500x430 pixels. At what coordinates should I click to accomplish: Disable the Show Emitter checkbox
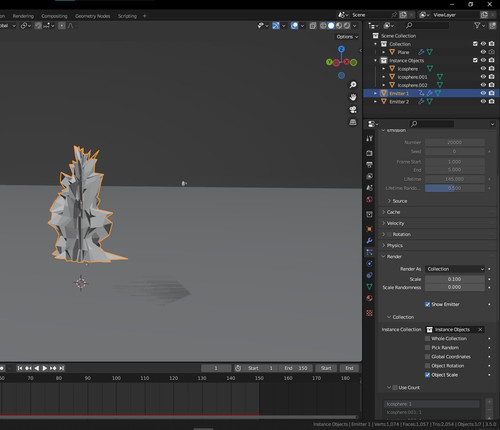(427, 304)
